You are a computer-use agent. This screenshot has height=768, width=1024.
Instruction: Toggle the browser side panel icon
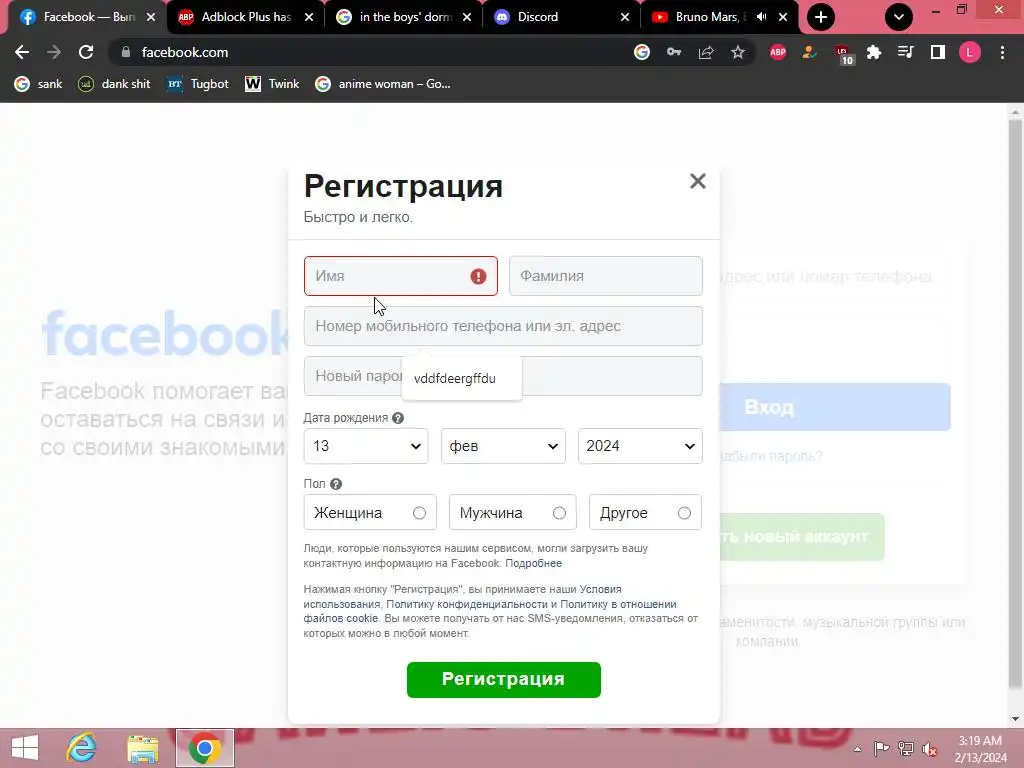[938, 52]
